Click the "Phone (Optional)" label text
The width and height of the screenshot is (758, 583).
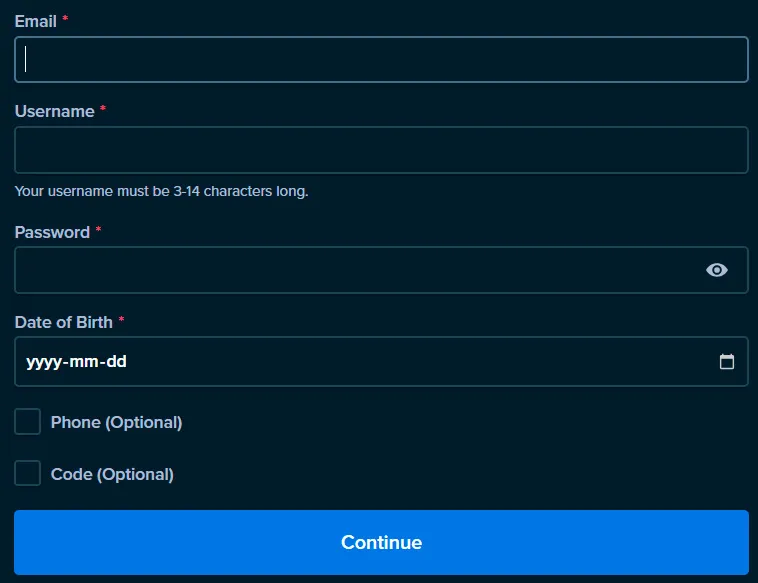[x=116, y=422]
